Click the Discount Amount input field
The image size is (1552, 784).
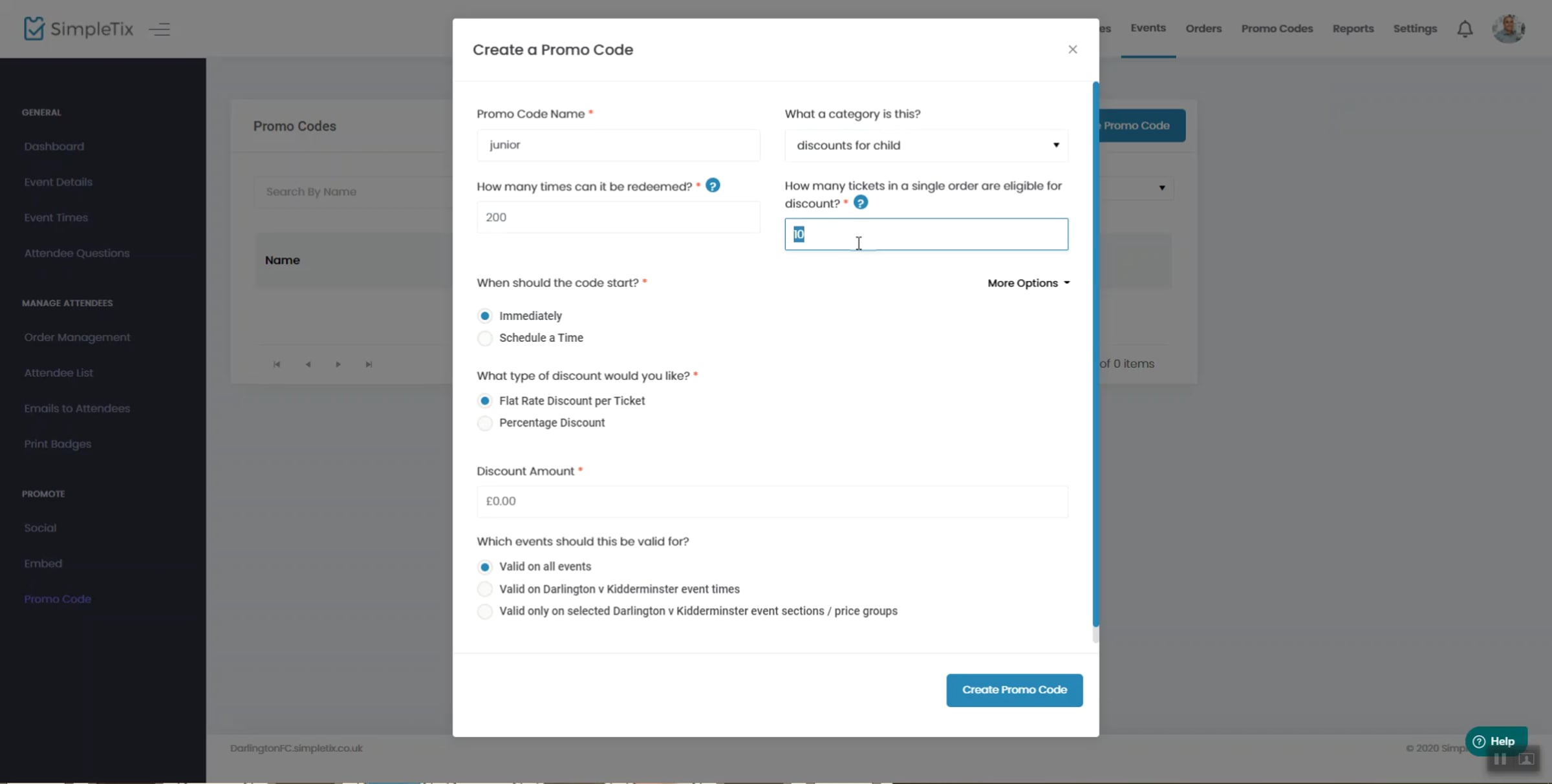772,502
